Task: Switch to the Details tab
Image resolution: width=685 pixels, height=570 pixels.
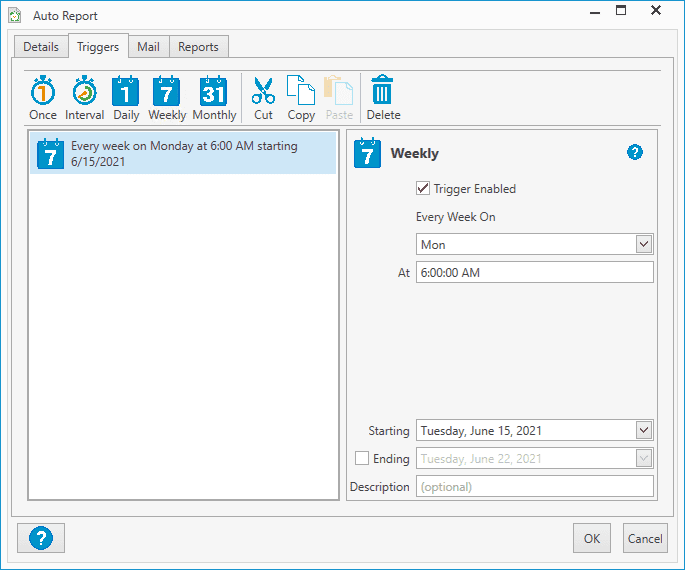Action: point(41,47)
